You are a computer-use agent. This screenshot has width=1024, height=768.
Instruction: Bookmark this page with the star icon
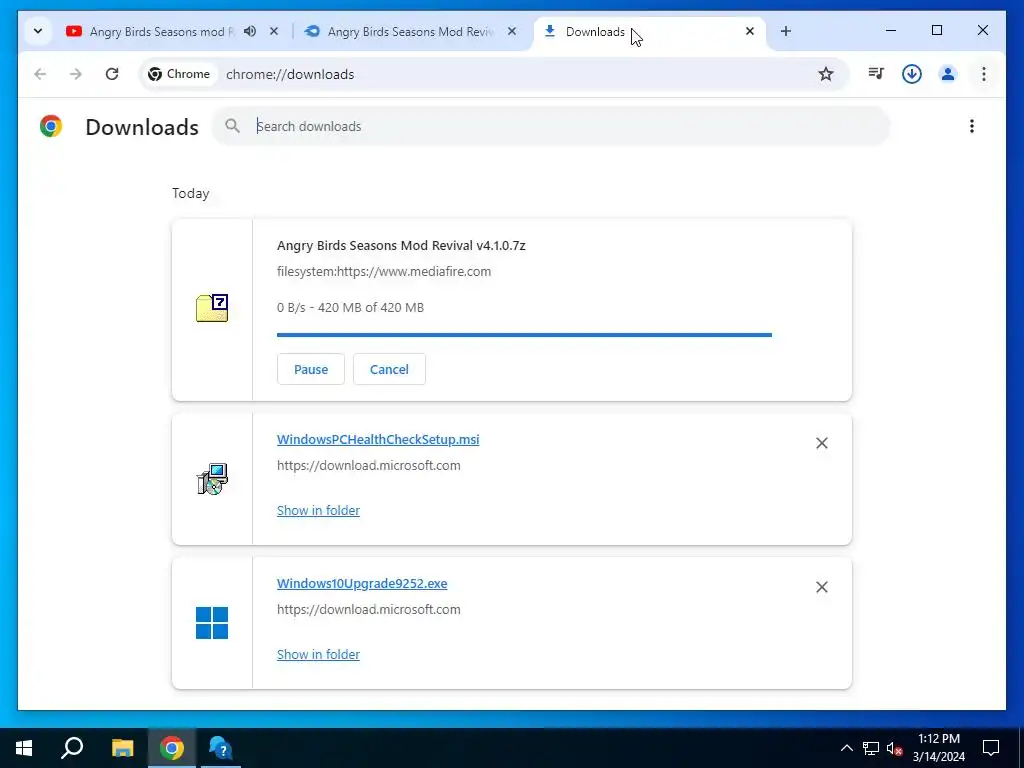click(x=826, y=74)
